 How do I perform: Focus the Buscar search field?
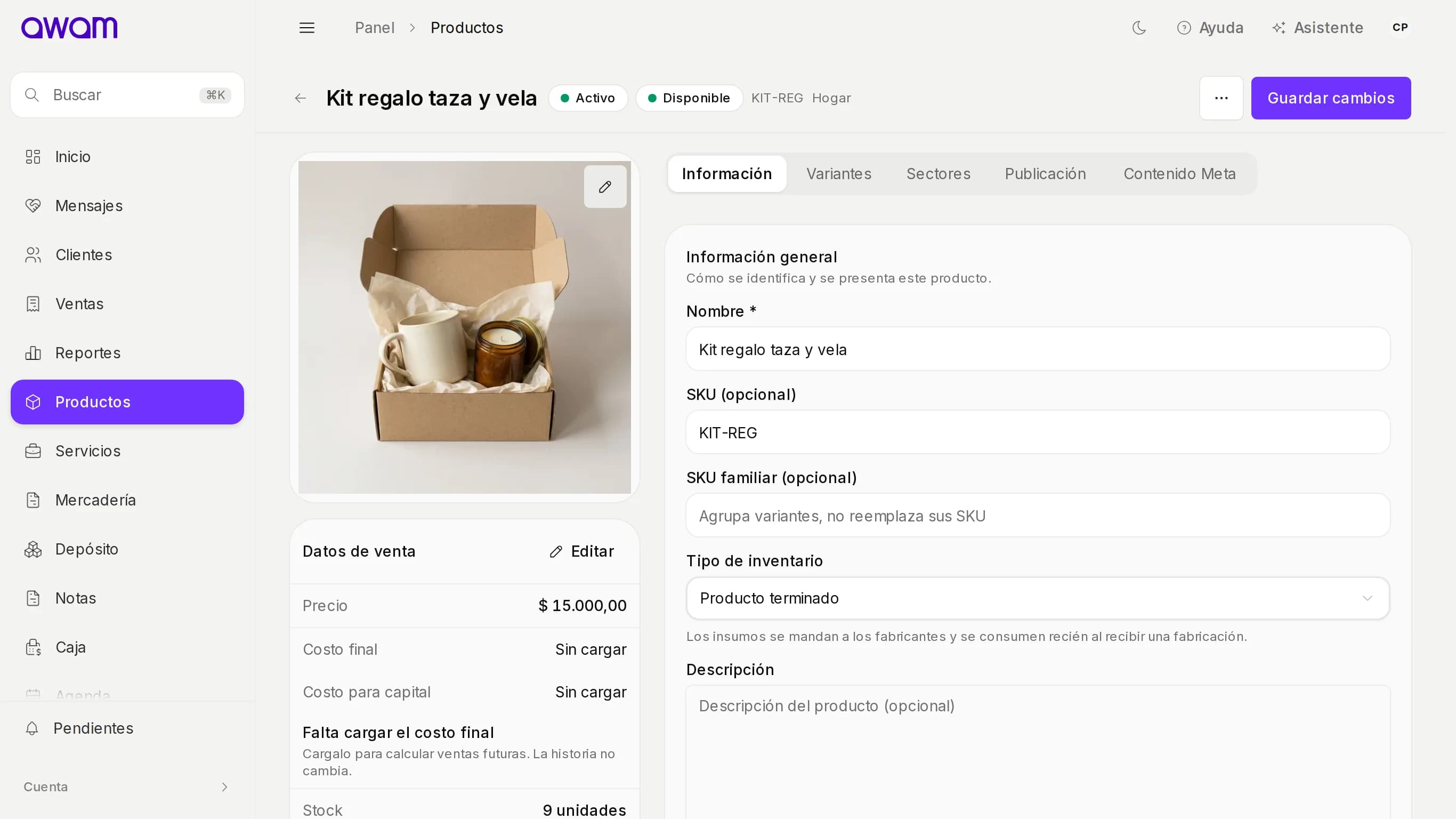click(x=127, y=95)
